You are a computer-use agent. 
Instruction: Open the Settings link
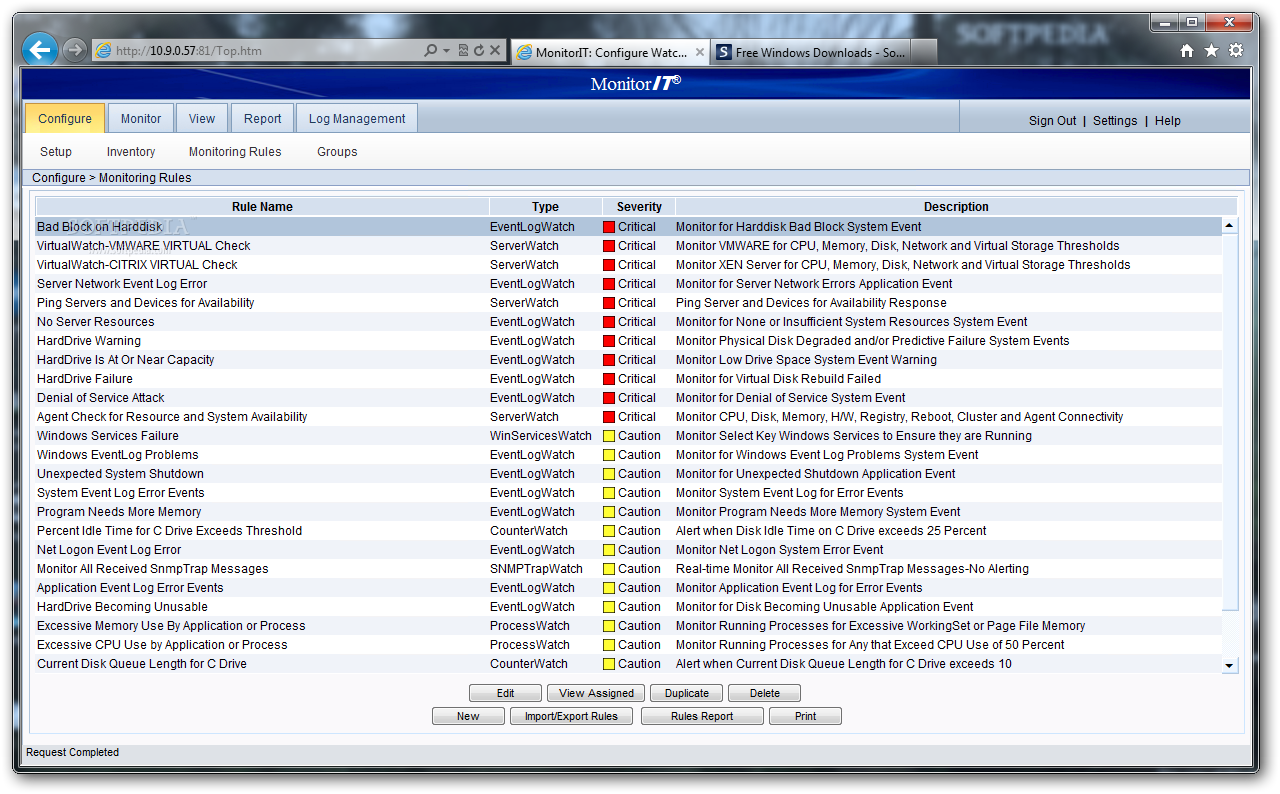(x=1115, y=120)
